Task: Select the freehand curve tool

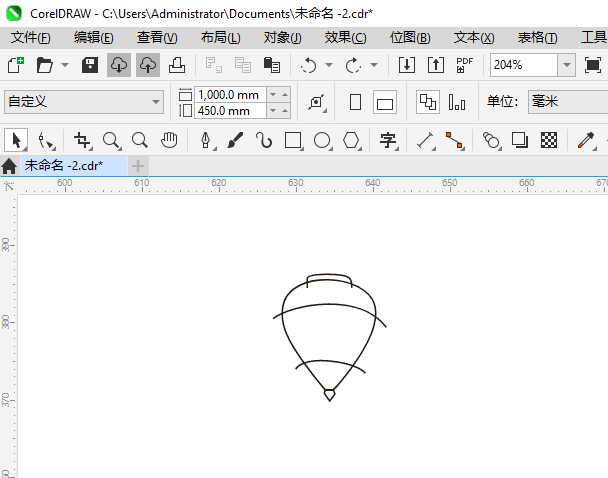Action: coord(264,140)
